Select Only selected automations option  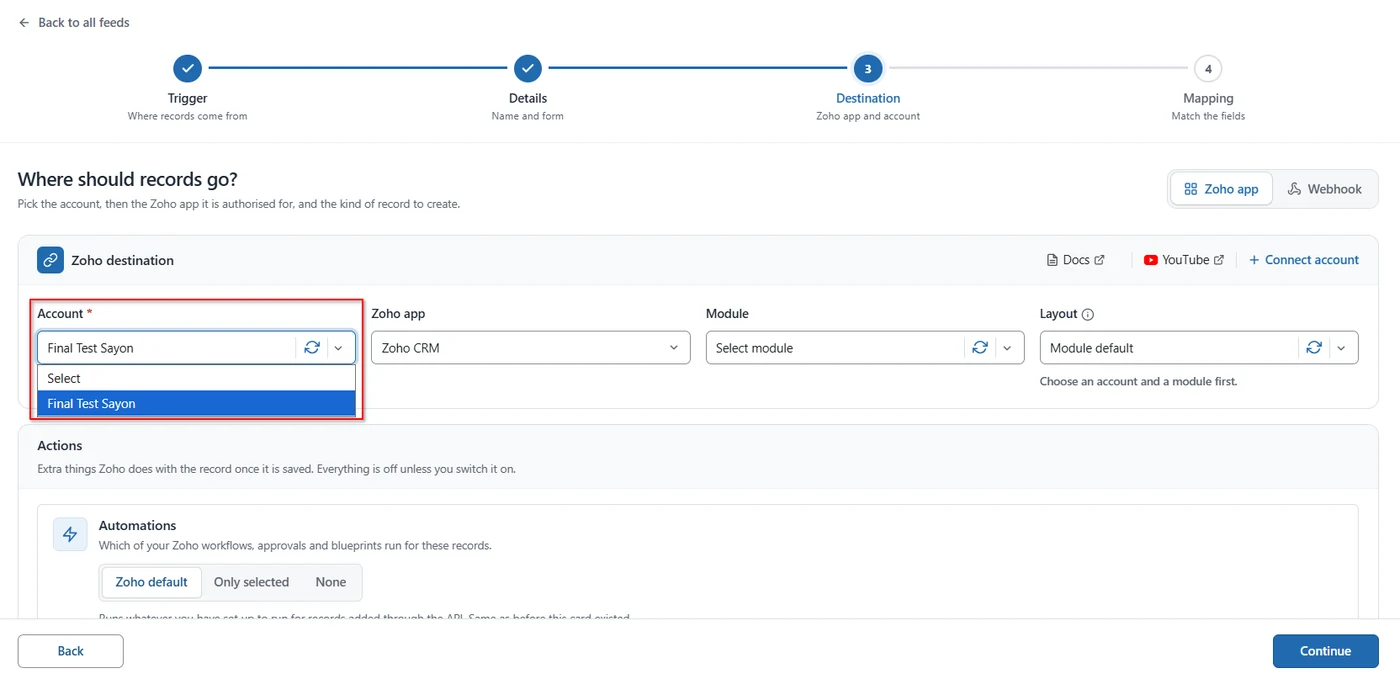coord(251,582)
